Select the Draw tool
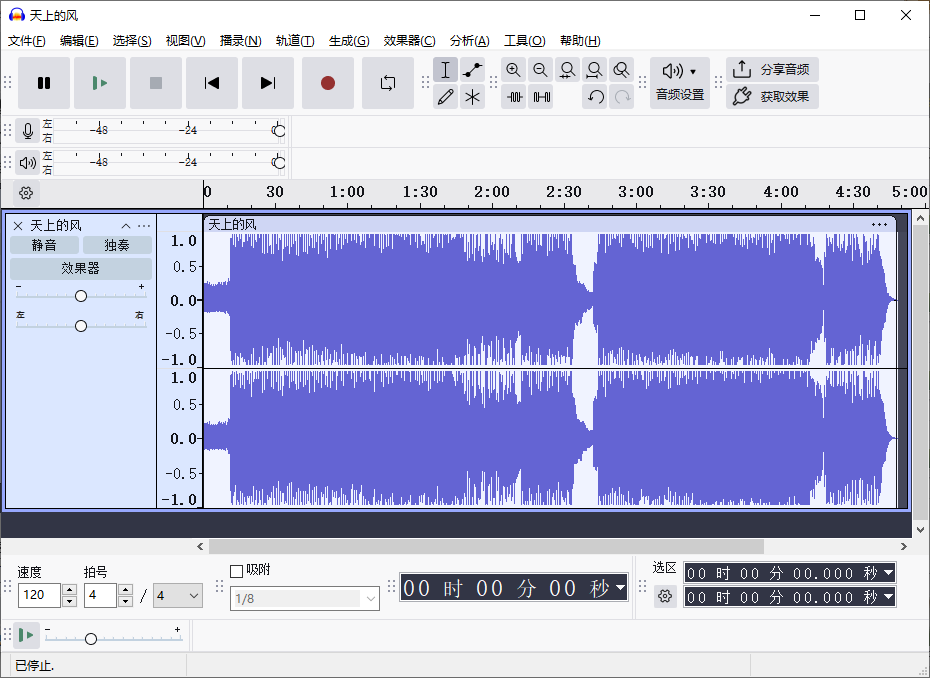The image size is (930, 678). (445, 98)
